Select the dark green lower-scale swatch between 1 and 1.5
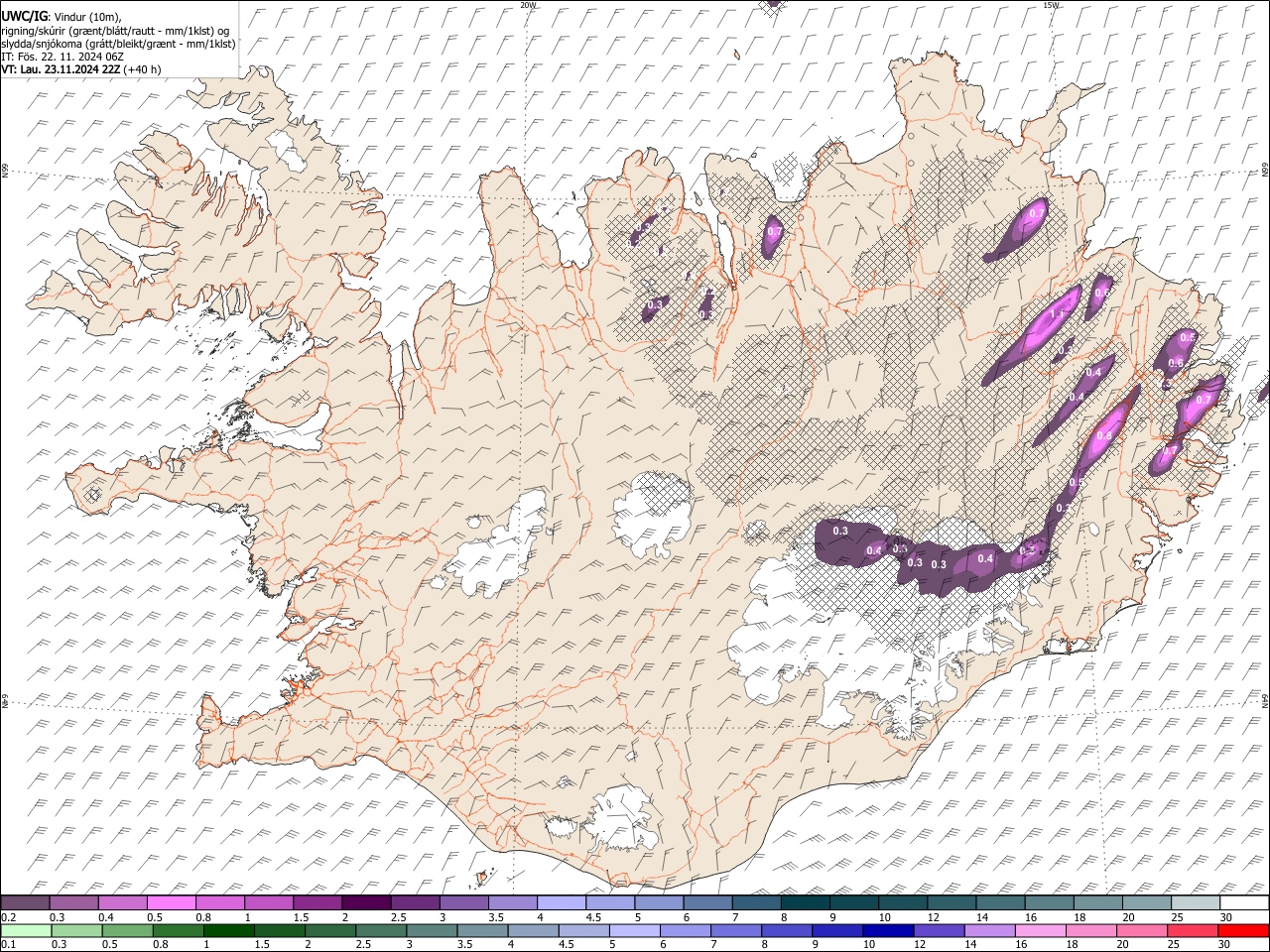 (228, 930)
